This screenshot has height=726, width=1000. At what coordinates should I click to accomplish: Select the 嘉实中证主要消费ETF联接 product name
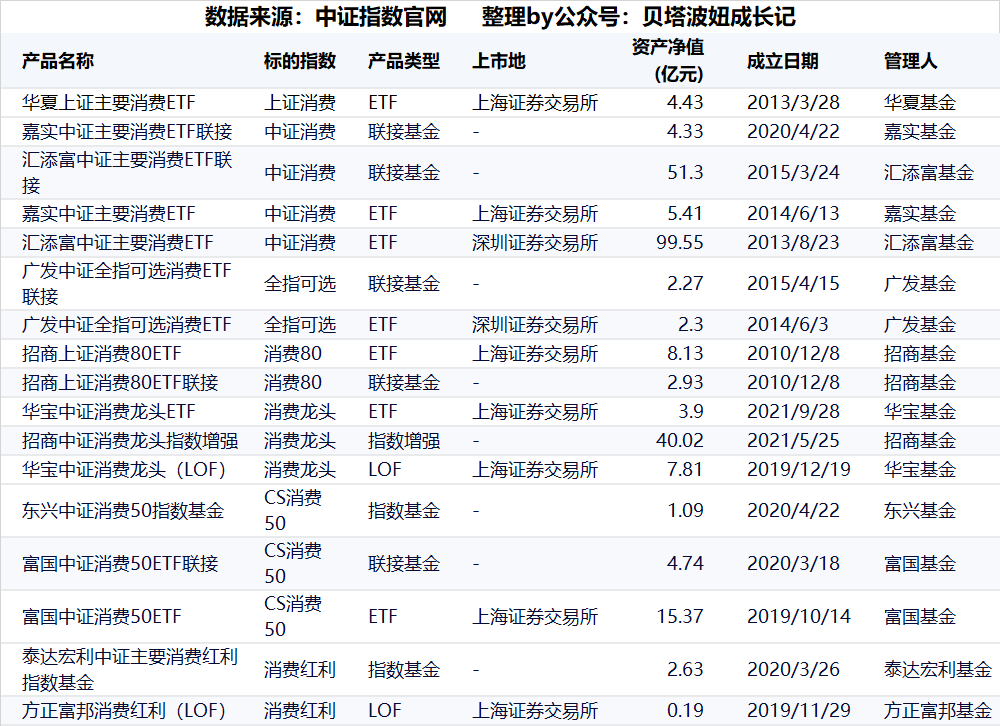(127, 131)
